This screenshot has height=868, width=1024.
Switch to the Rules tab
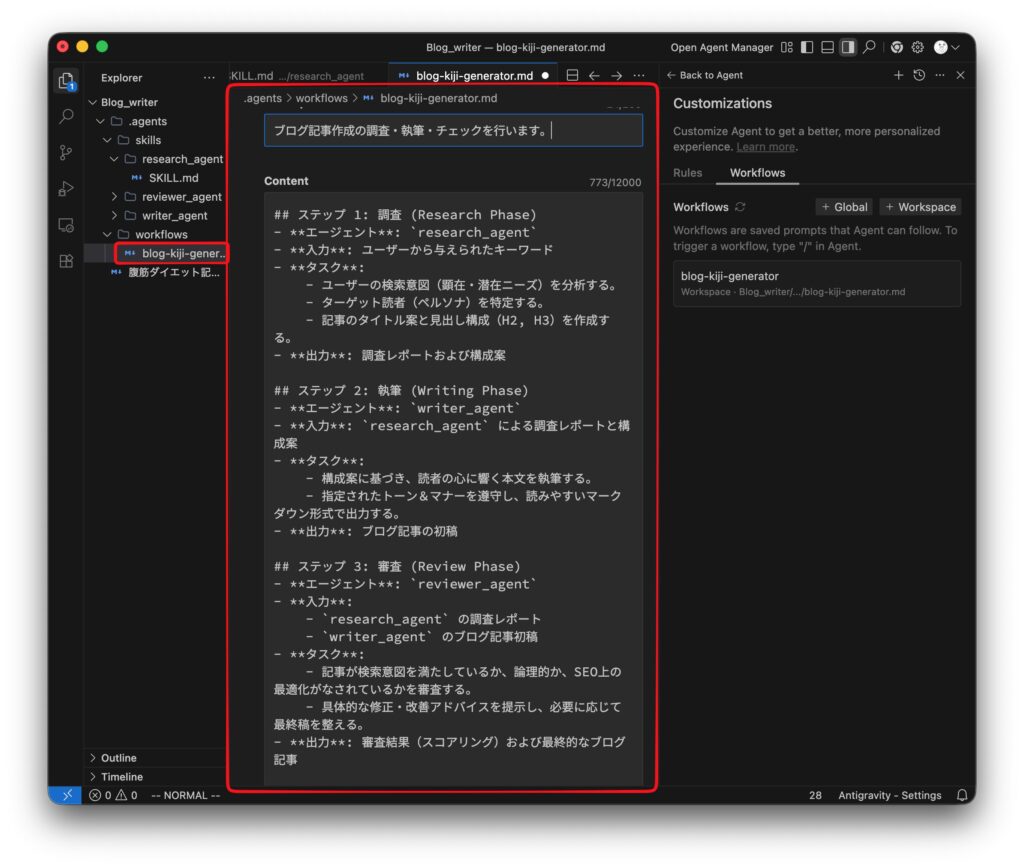point(687,173)
